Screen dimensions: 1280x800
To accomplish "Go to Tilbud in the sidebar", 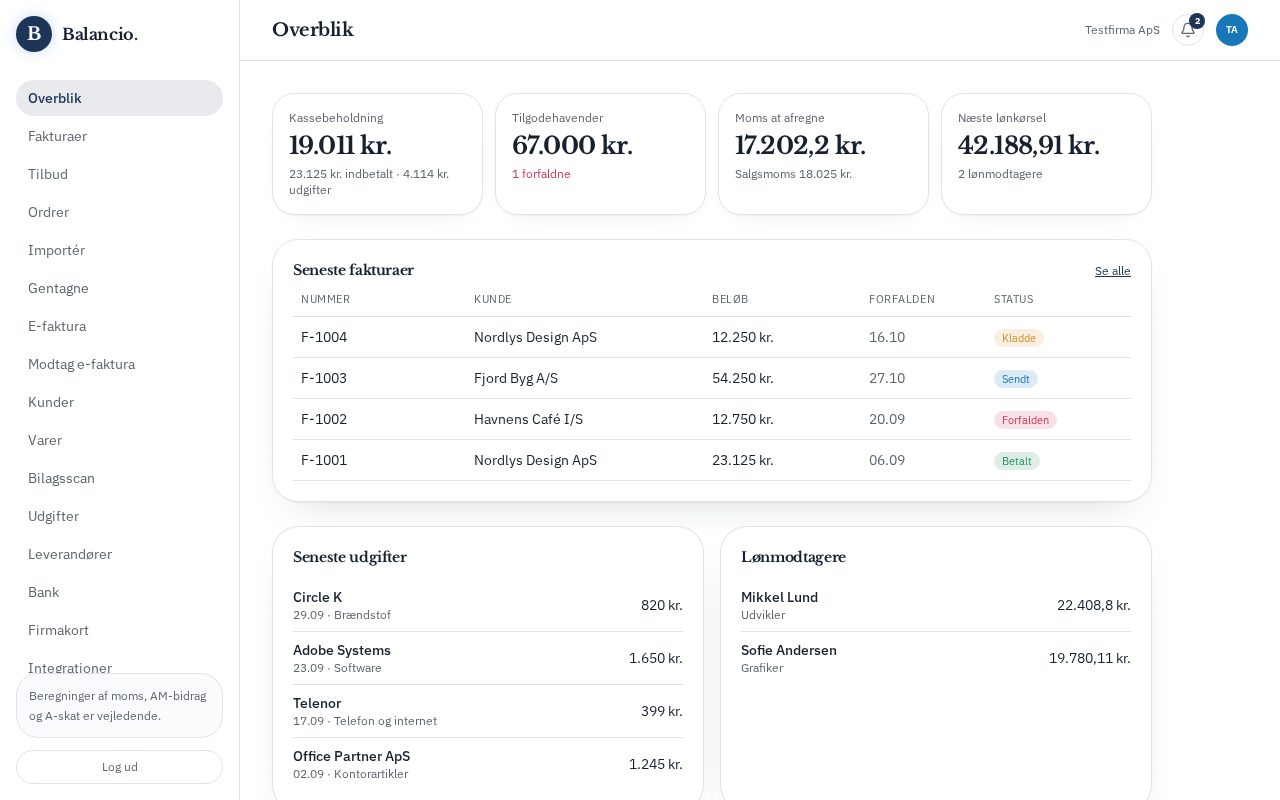I will pyautogui.click(x=119, y=174).
